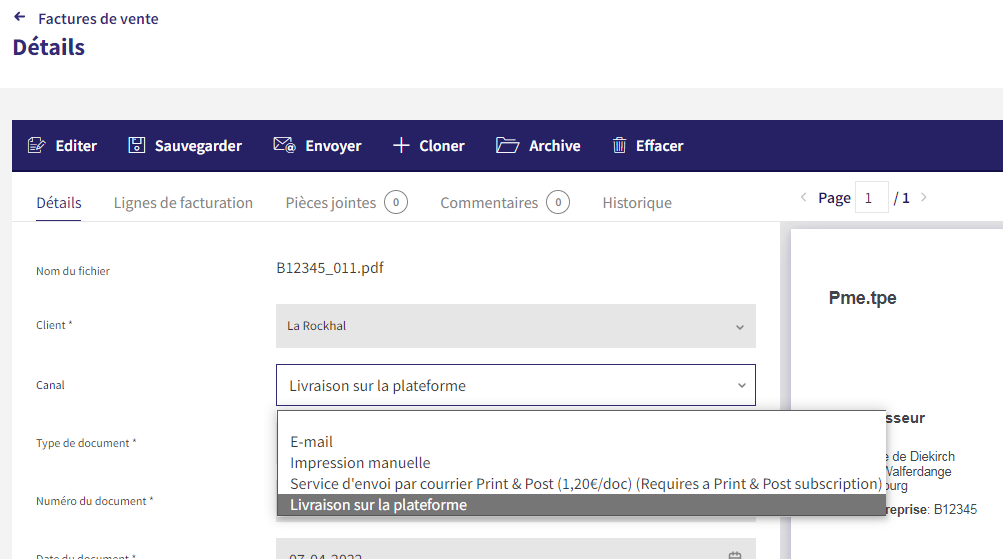
Task: Click the Archive button label
Action: (555, 146)
